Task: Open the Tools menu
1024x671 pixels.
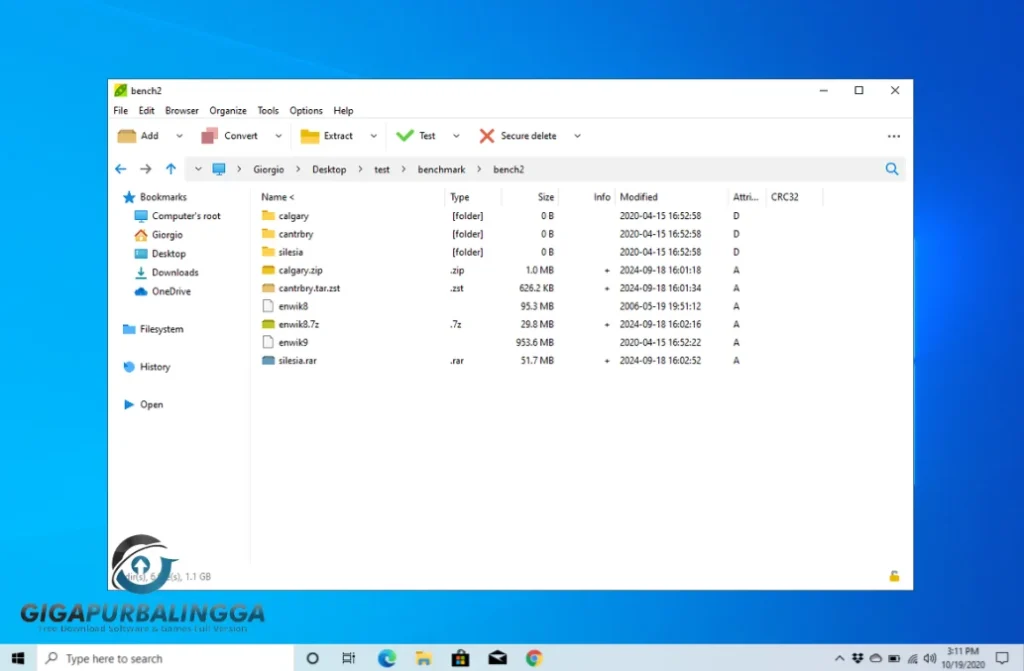Action: pyautogui.click(x=268, y=111)
